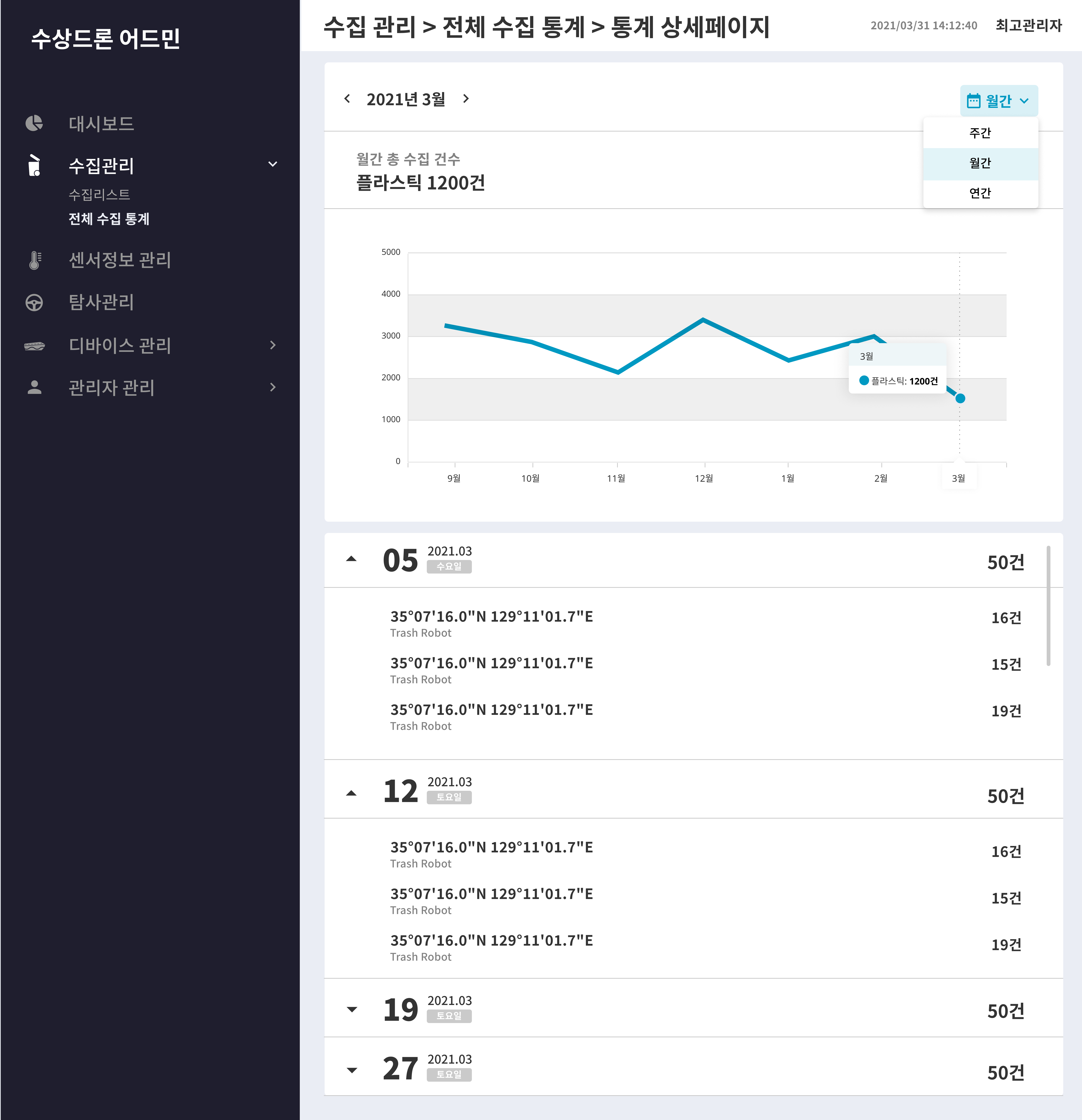Collapse the 05 date group

[351, 559]
